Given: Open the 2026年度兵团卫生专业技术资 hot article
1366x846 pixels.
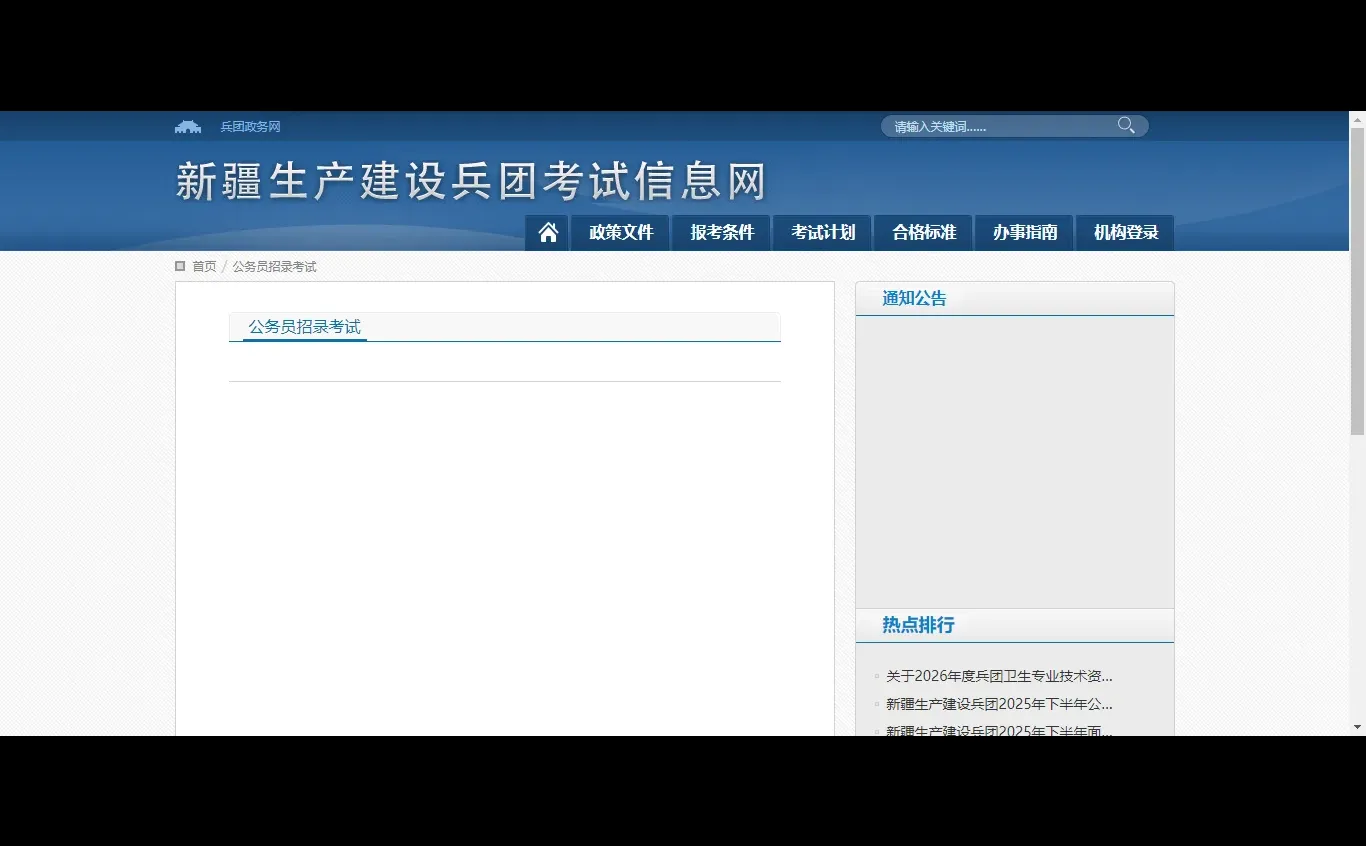Looking at the screenshot, I should point(999,676).
